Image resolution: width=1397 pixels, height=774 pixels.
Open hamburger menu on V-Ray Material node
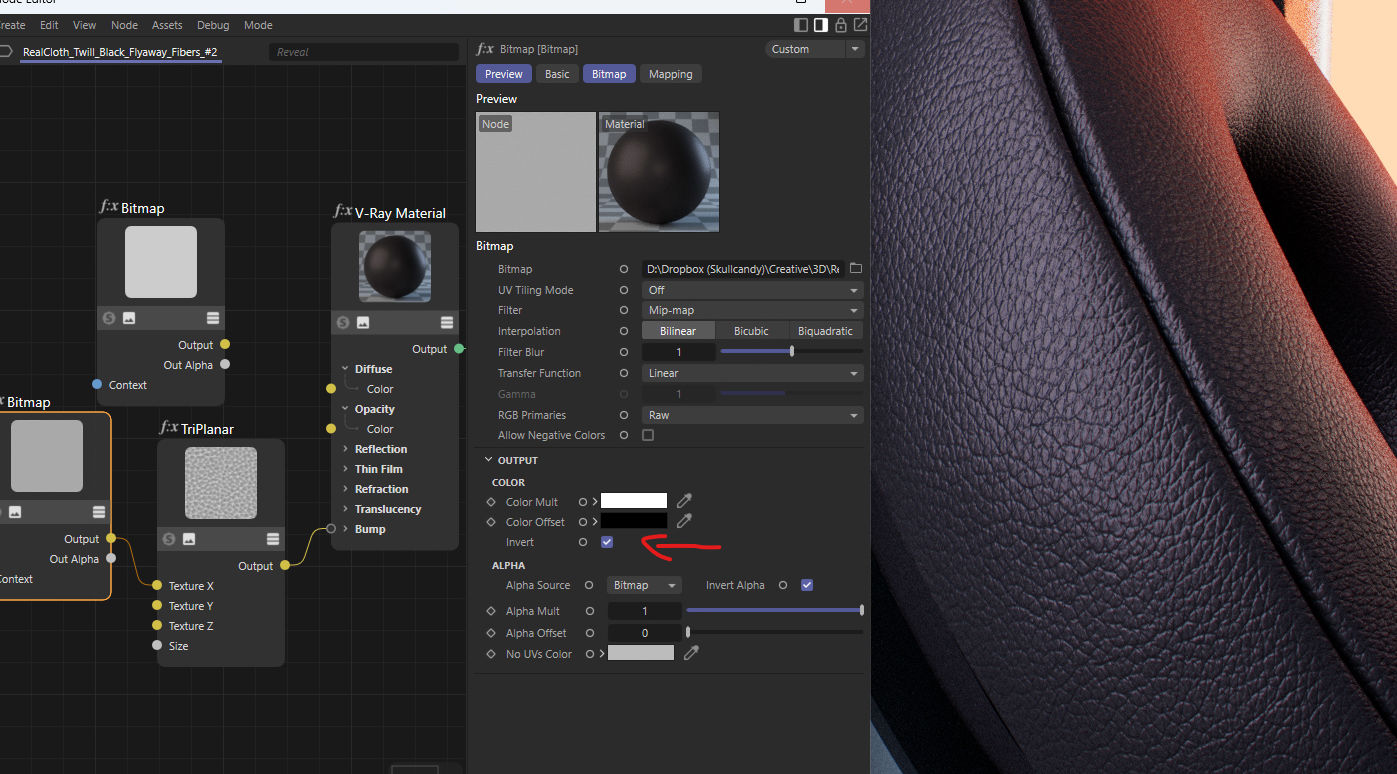click(x=447, y=322)
